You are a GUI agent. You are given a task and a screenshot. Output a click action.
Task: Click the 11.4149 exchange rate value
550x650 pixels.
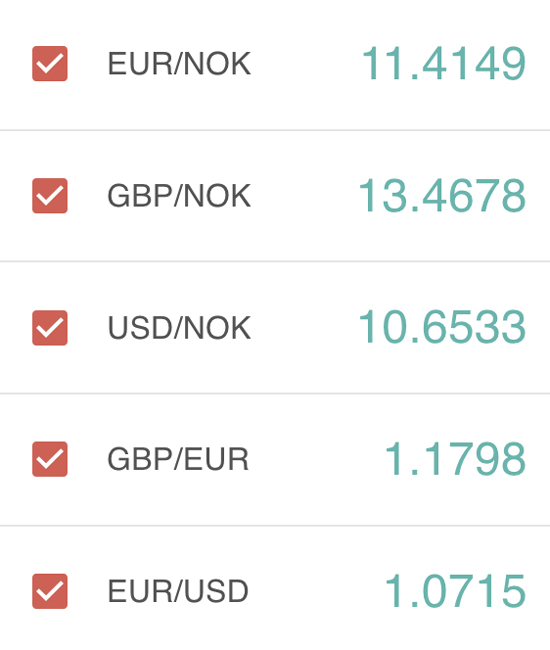[x=444, y=63]
